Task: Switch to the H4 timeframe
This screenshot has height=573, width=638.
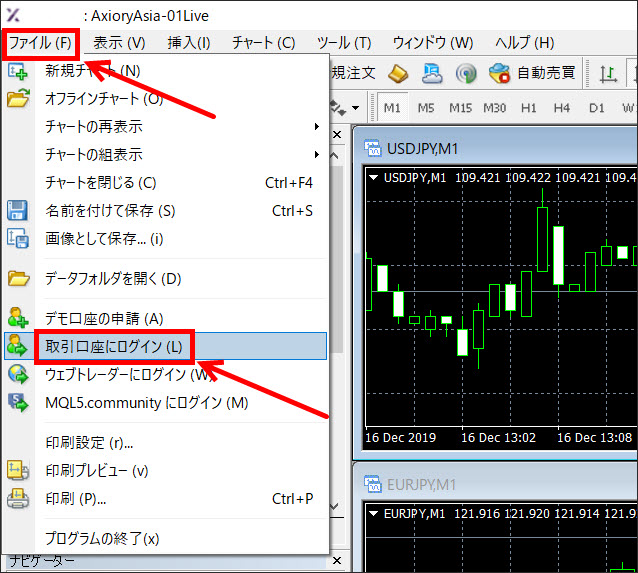Action: pos(561,107)
